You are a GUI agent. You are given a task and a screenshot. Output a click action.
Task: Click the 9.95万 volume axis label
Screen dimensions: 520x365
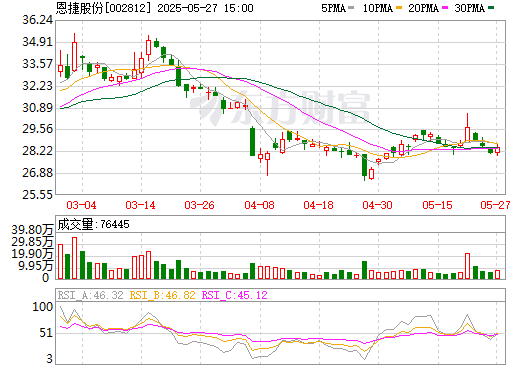click(36, 266)
